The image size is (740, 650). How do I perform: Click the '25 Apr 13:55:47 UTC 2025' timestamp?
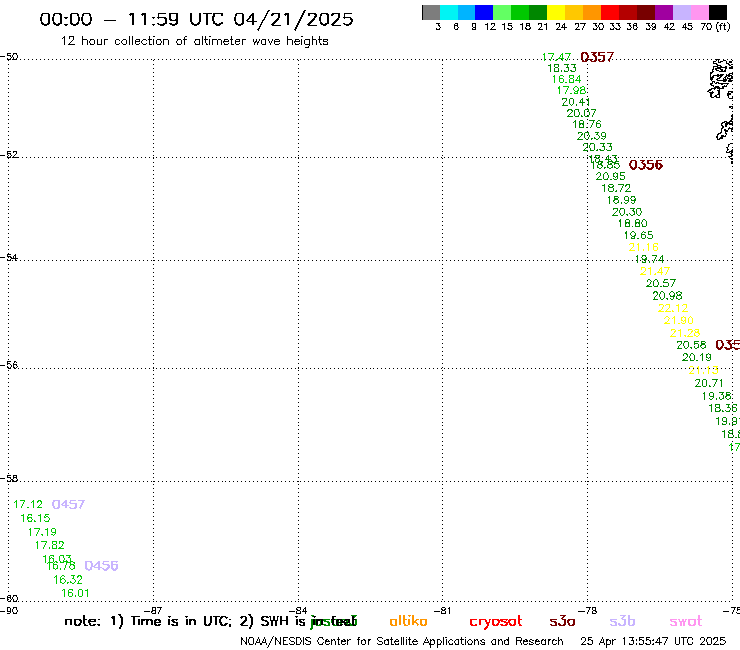pos(653,641)
